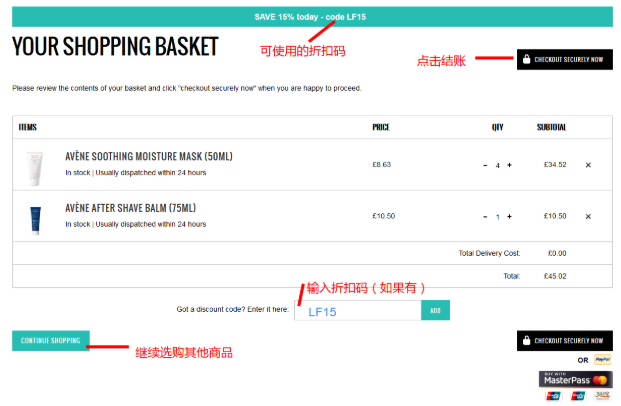
Task: Click the £8.63 price value
Action: coord(381,164)
